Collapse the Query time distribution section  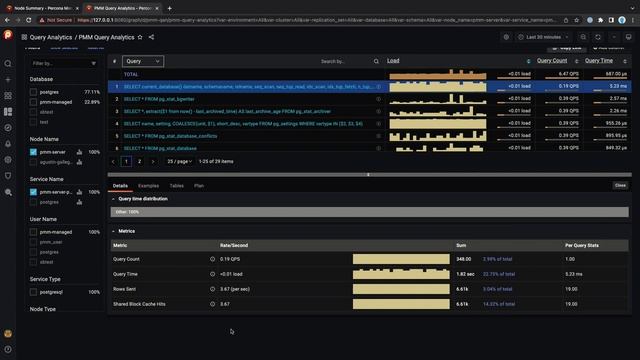click(113, 199)
